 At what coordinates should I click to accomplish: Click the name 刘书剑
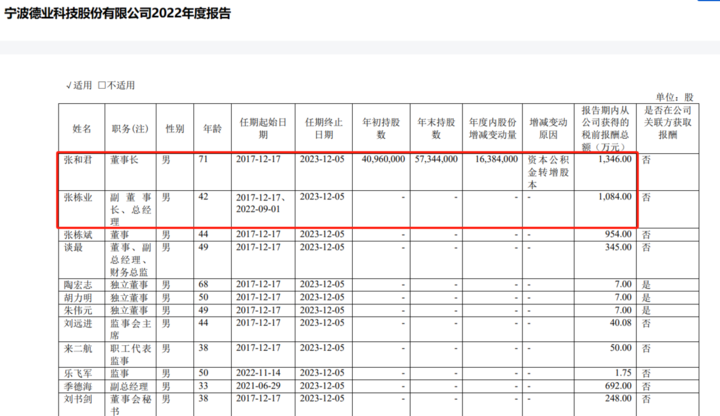click(x=78, y=399)
